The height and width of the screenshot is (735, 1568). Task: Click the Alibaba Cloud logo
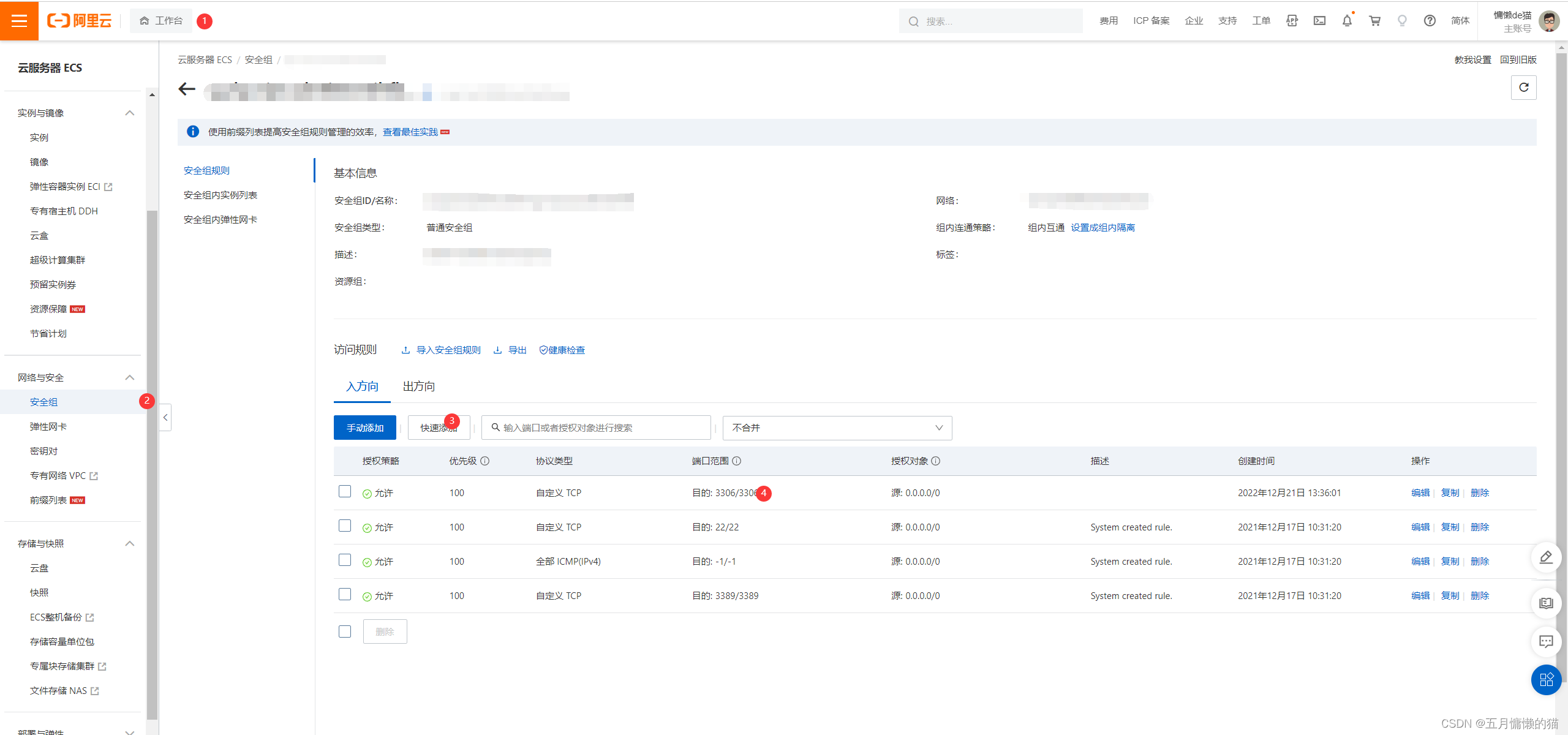point(80,21)
